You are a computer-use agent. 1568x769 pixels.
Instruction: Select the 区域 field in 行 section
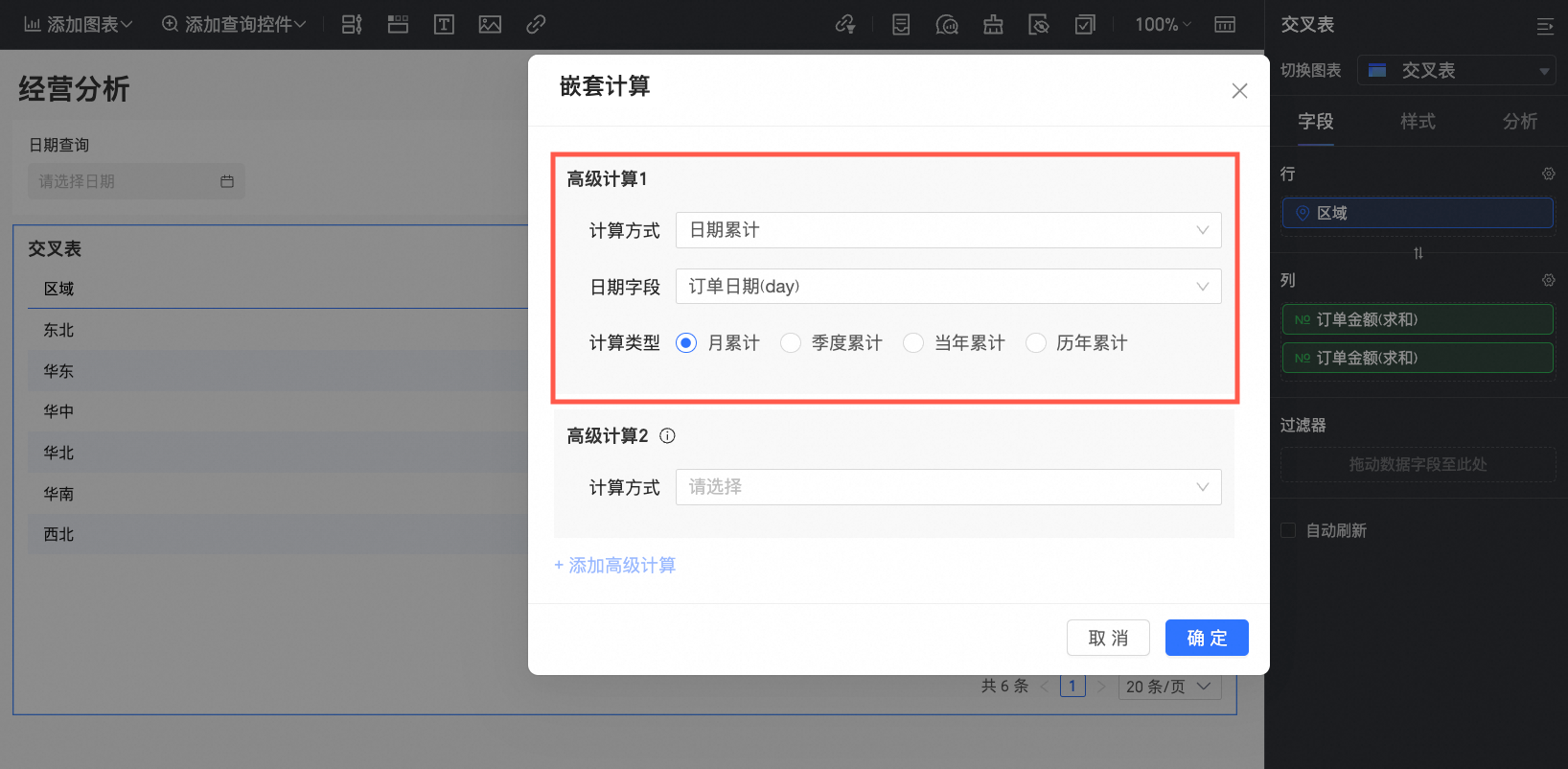(x=1418, y=213)
